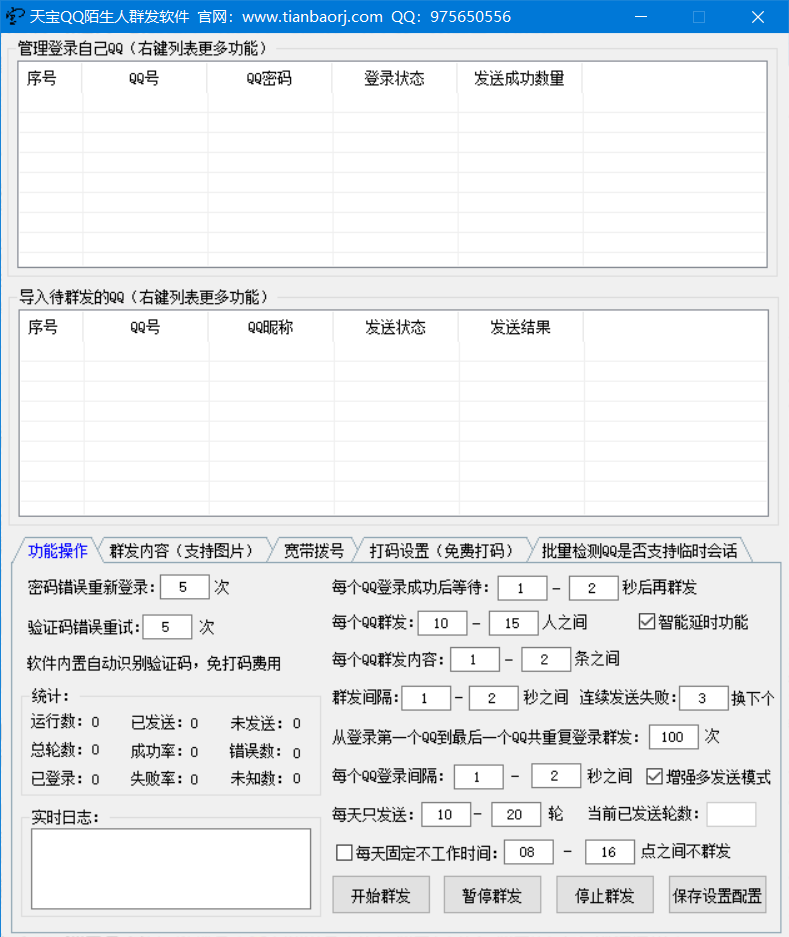This screenshot has width=789, height=937.
Task: Open the 宽带拨号 tab
Action: coord(313,550)
